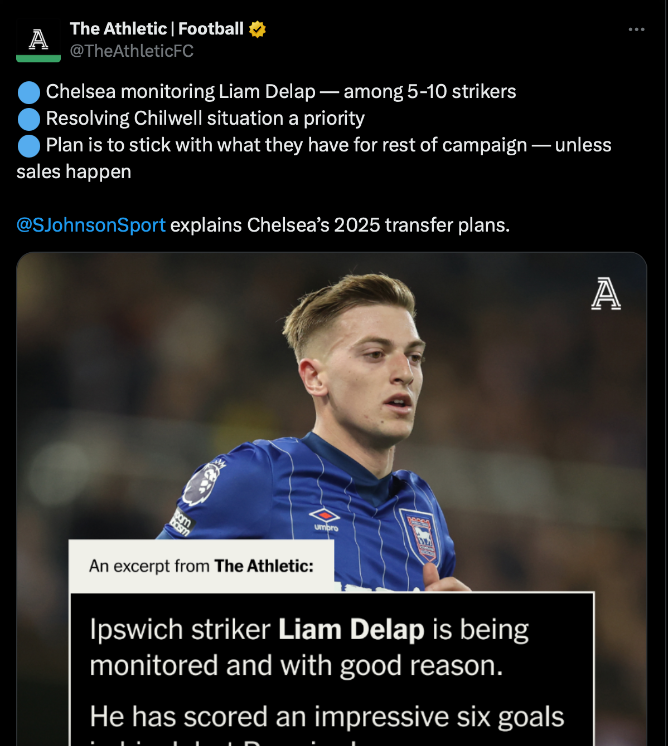Click bold 'Liam Delap' in the excerpt
The height and width of the screenshot is (746, 668).
click(351, 630)
